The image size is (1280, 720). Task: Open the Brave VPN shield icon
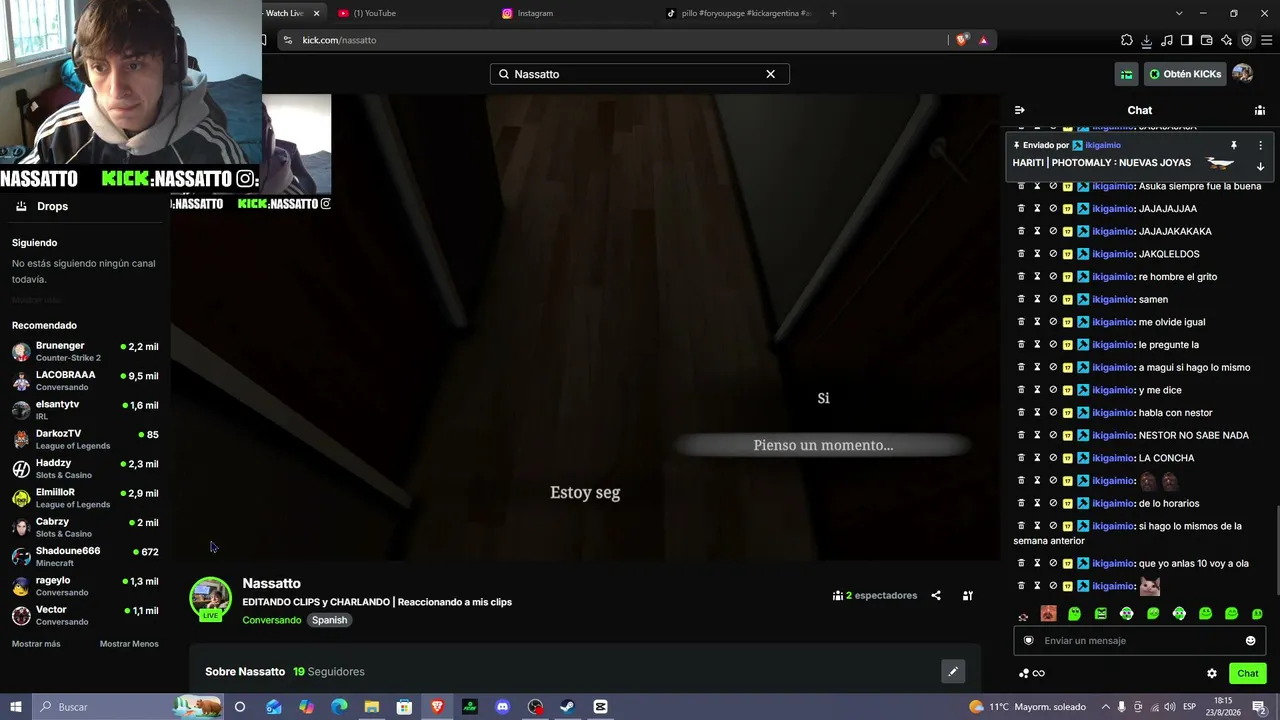pyautogui.click(x=1247, y=40)
